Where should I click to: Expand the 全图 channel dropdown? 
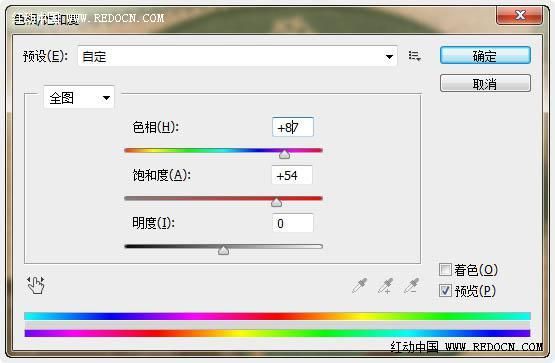(79, 97)
